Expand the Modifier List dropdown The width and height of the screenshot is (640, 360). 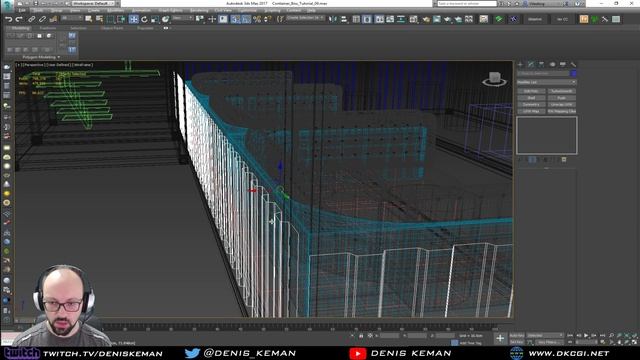547,82
